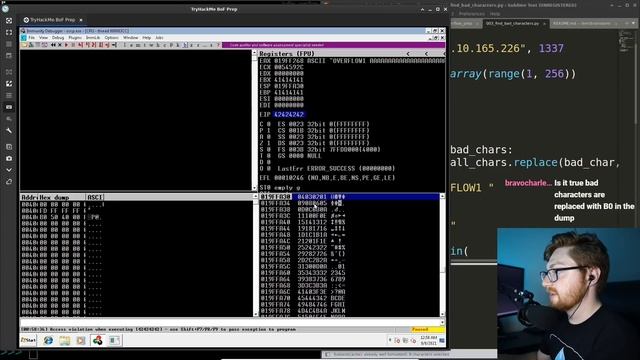The height and width of the screenshot is (360, 640).
Task: Click the Hex dump column header
Action: click(x=62, y=197)
